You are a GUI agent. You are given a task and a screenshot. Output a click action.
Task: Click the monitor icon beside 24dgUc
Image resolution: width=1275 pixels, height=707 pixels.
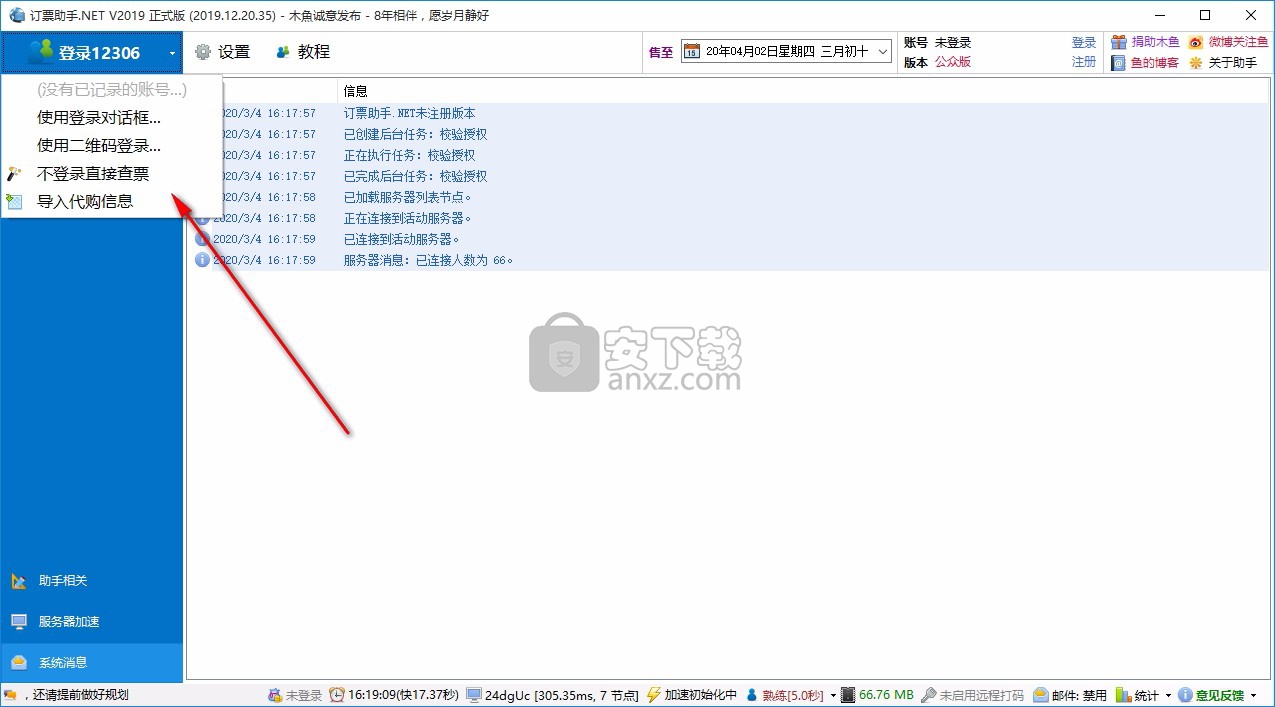click(x=474, y=695)
